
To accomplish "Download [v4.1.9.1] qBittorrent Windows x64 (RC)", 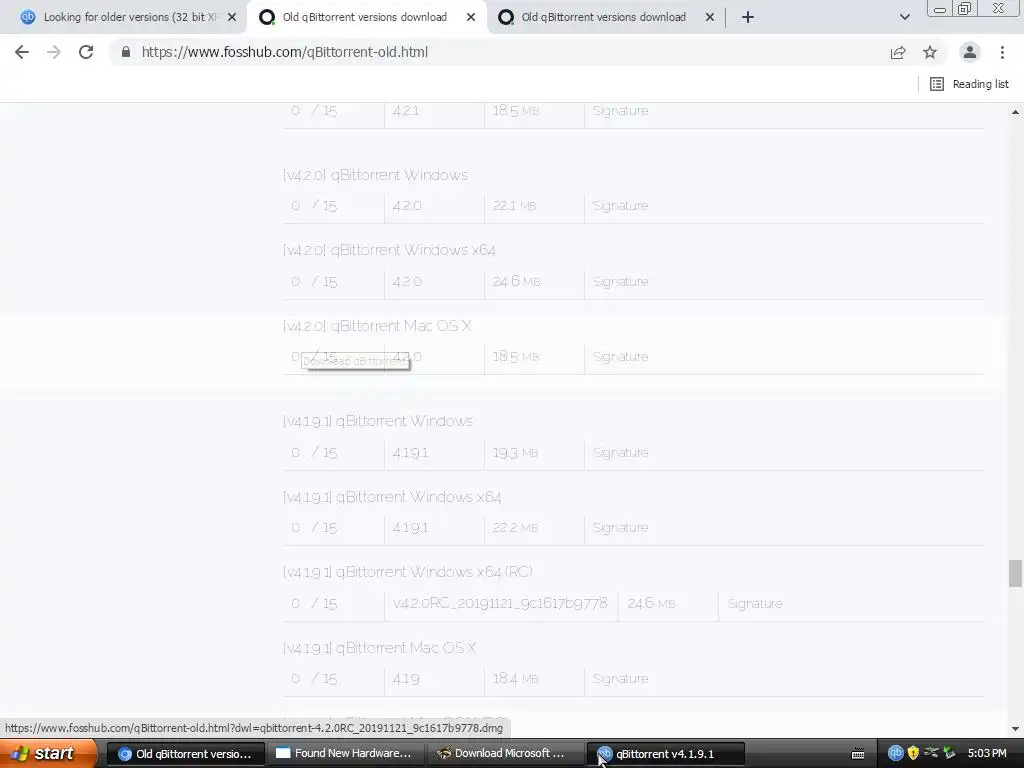I will [408, 572].
